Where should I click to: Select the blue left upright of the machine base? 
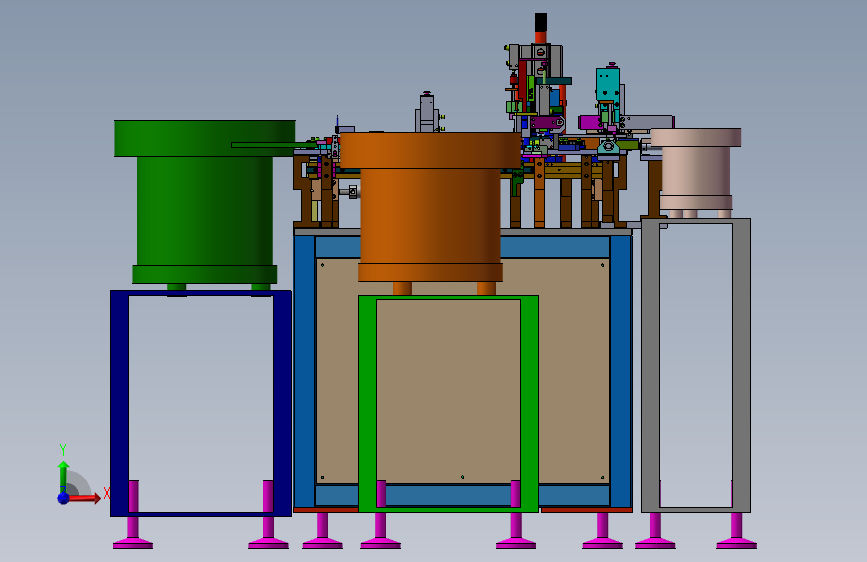click(x=304, y=371)
